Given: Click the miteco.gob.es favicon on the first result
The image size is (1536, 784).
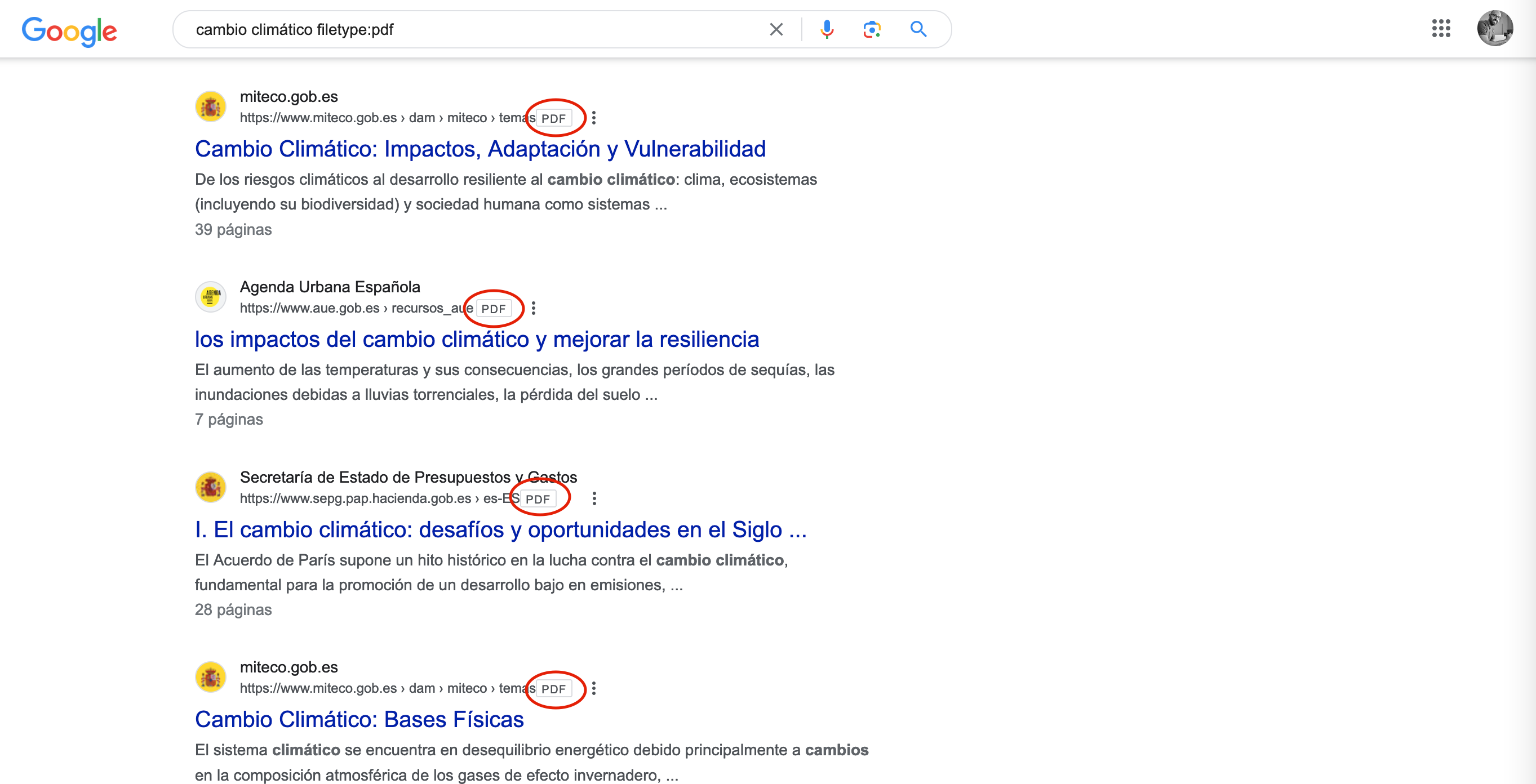Looking at the screenshot, I should 210,106.
